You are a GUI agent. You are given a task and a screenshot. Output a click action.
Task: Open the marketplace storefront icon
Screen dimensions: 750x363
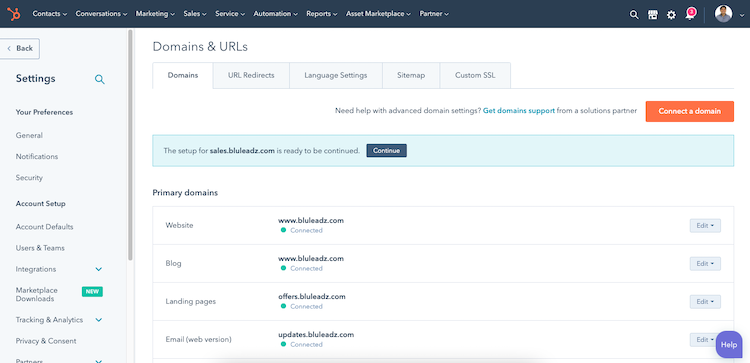pos(652,14)
